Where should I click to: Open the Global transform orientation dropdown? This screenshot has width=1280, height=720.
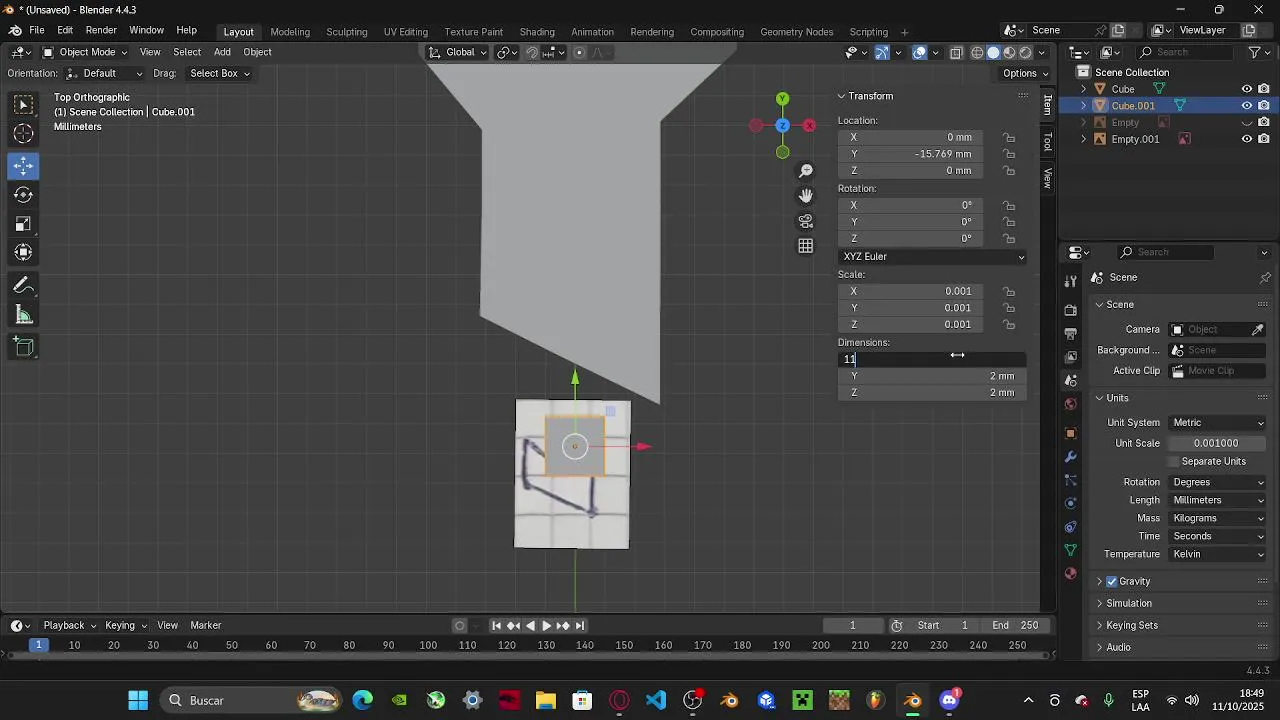458,52
